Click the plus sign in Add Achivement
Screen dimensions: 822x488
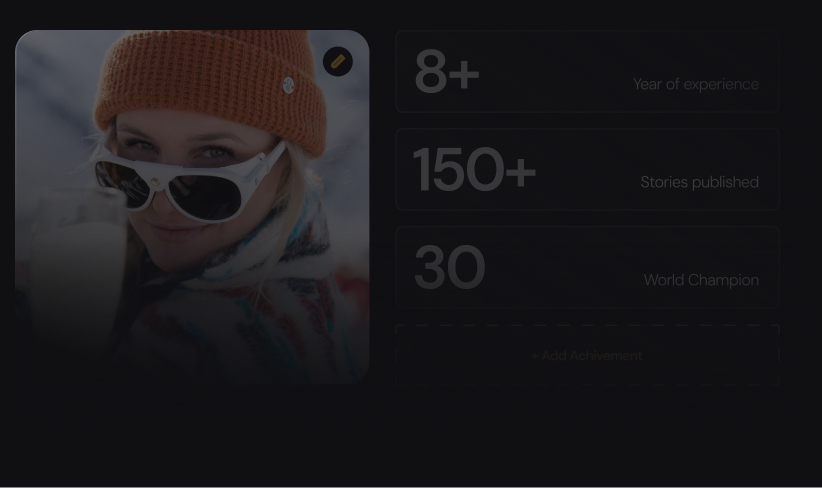point(535,356)
